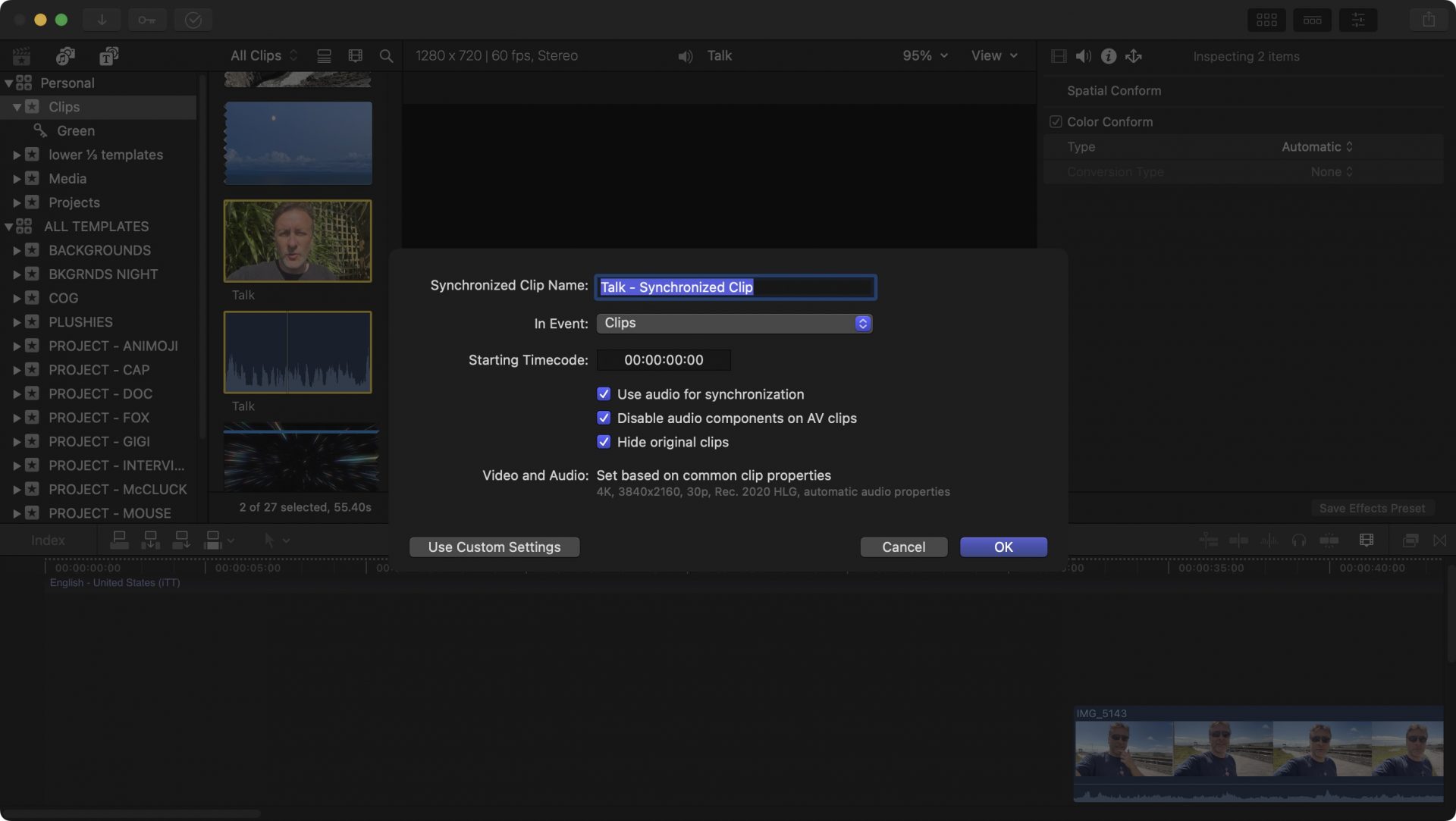Viewport: 1456px width, 821px height.
Task: Change Color Conform Type from Automatic
Action: pyautogui.click(x=1316, y=146)
